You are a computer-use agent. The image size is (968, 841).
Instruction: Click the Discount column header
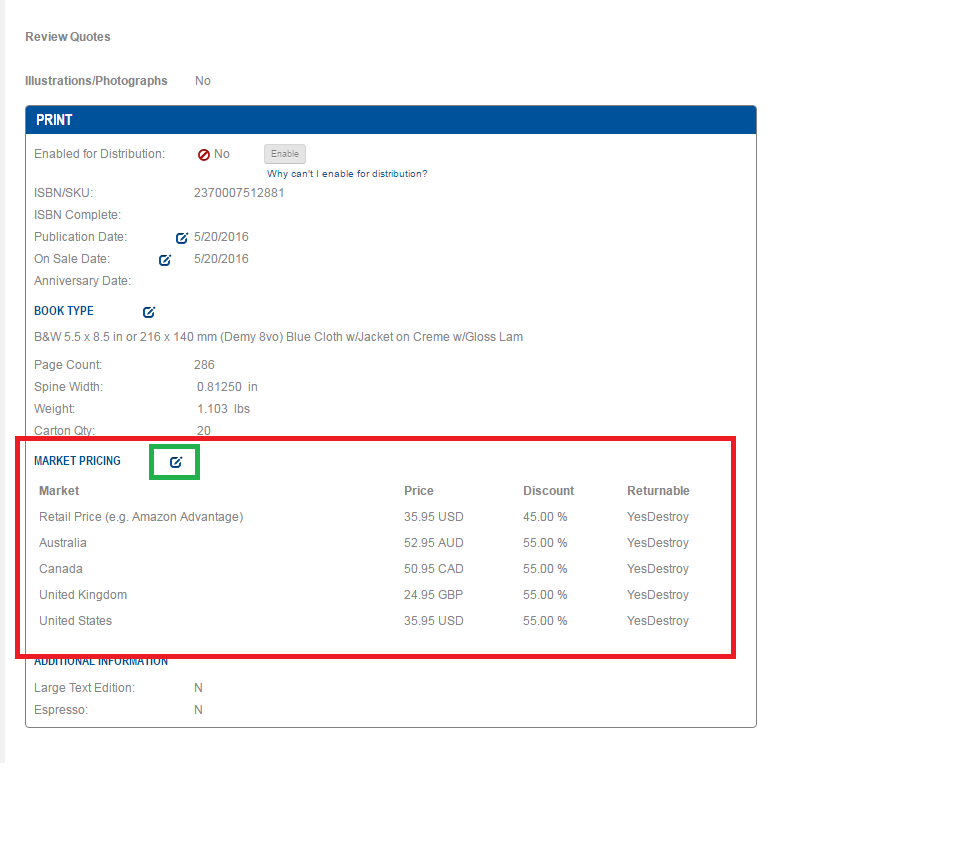point(548,491)
